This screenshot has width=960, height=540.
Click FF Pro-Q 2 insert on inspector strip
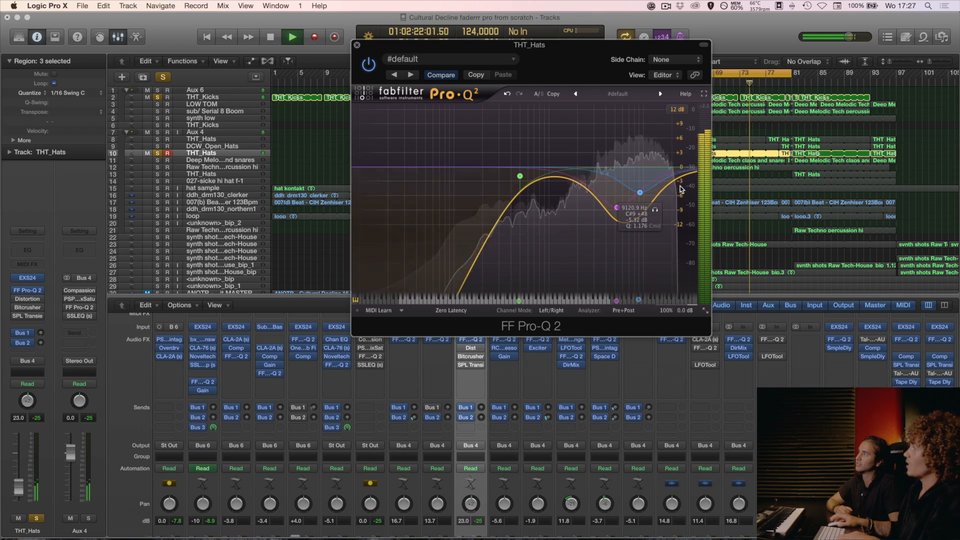[28, 290]
